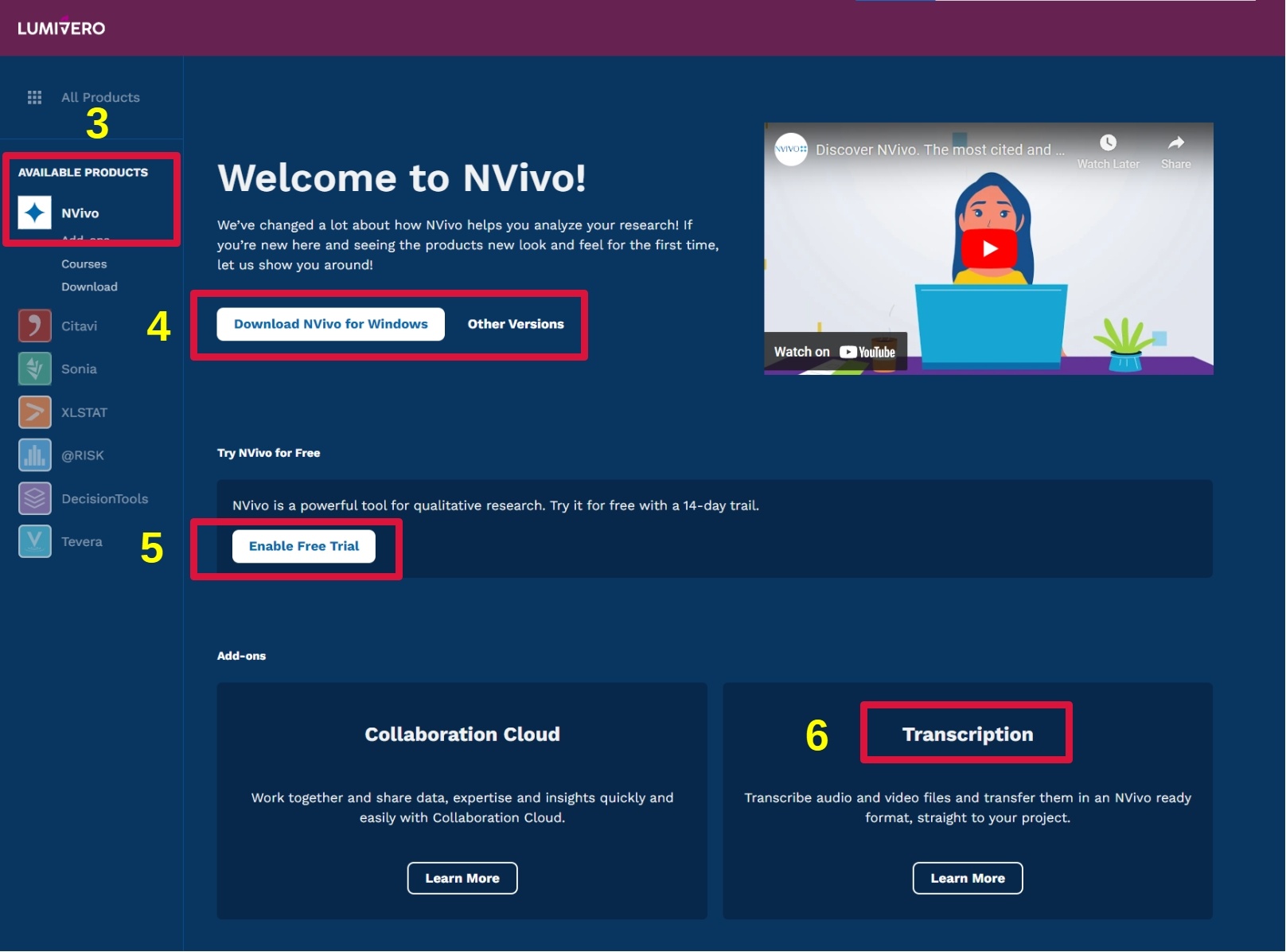
Task: Open the Tevera product icon
Action: click(34, 541)
